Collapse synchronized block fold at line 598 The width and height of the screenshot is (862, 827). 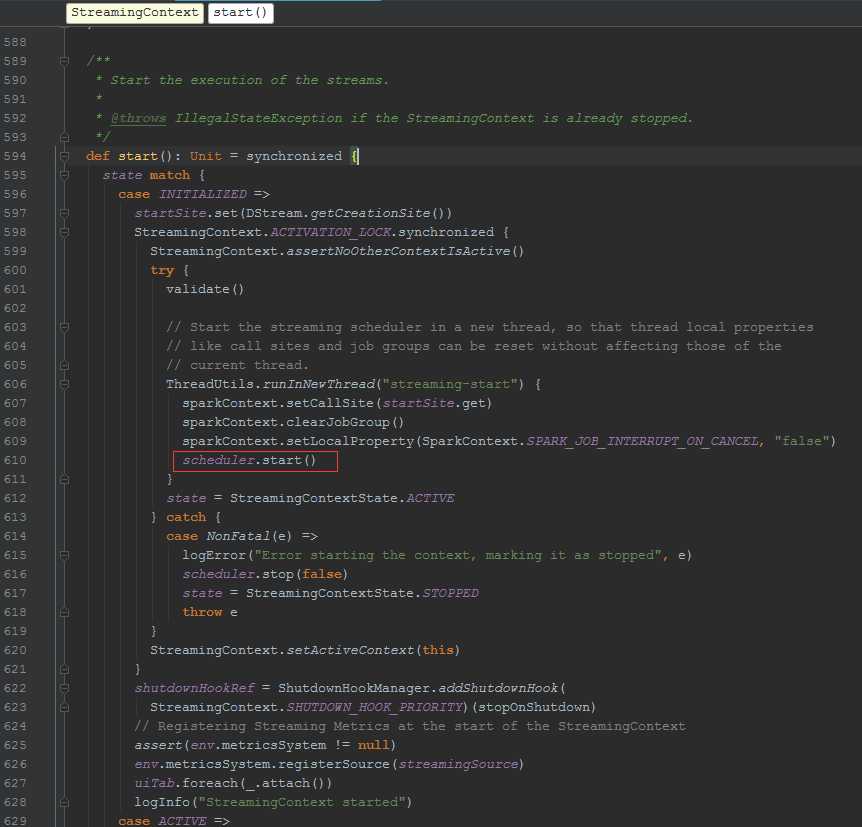coord(64,231)
